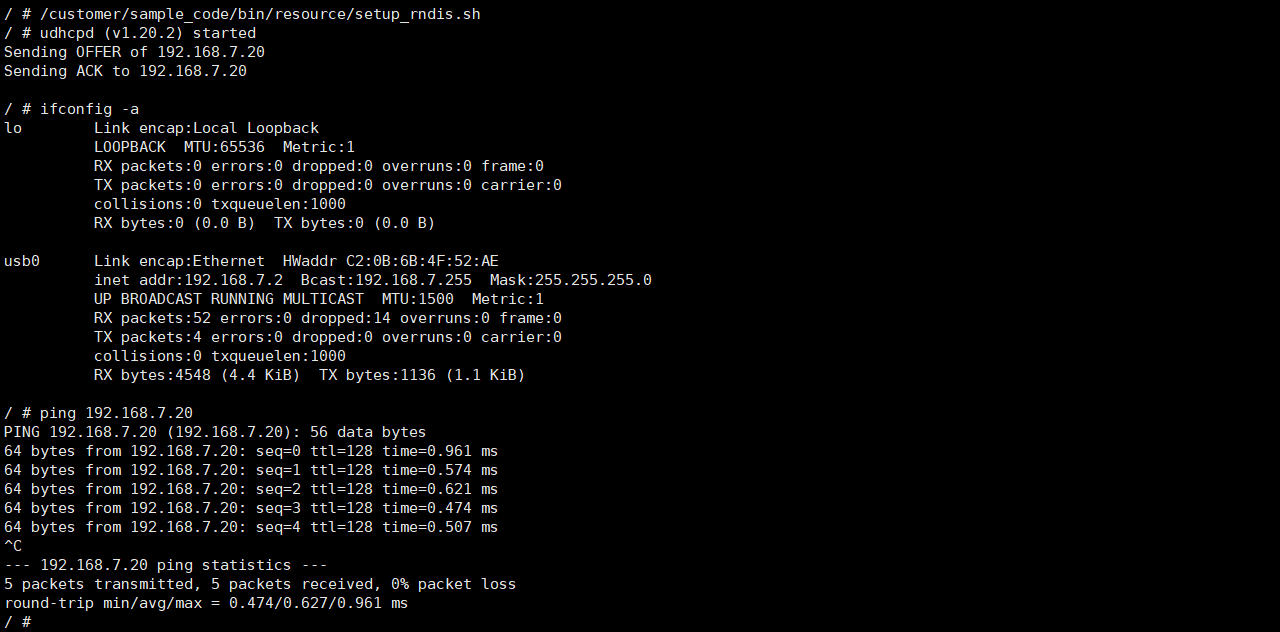Click the LOOPBACK MTU:65536 text

pyautogui.click(x=180, y=147)
